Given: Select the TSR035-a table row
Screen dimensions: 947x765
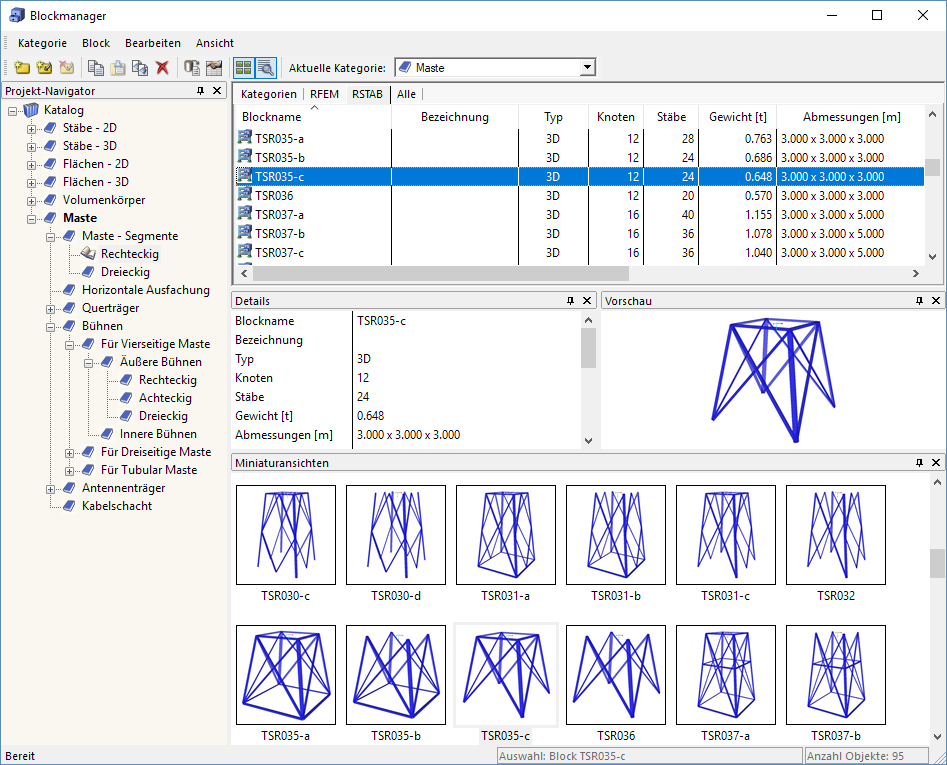Looking at the screenshot, I should [x=579, y=138].
